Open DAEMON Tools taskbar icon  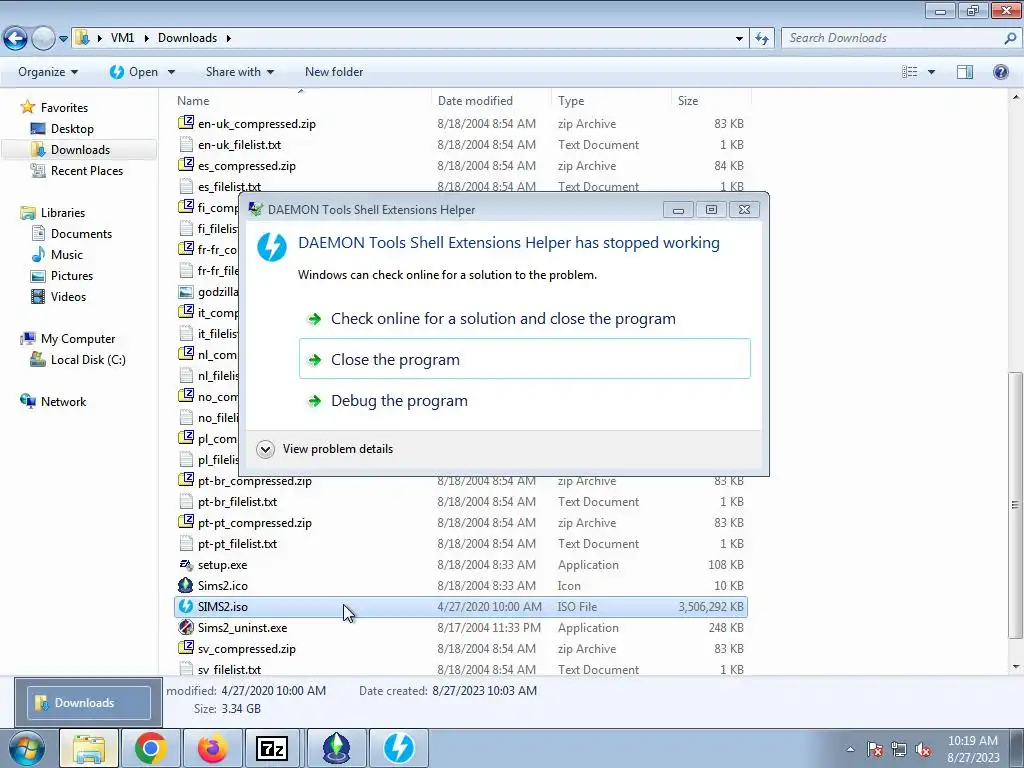point(398,748)
